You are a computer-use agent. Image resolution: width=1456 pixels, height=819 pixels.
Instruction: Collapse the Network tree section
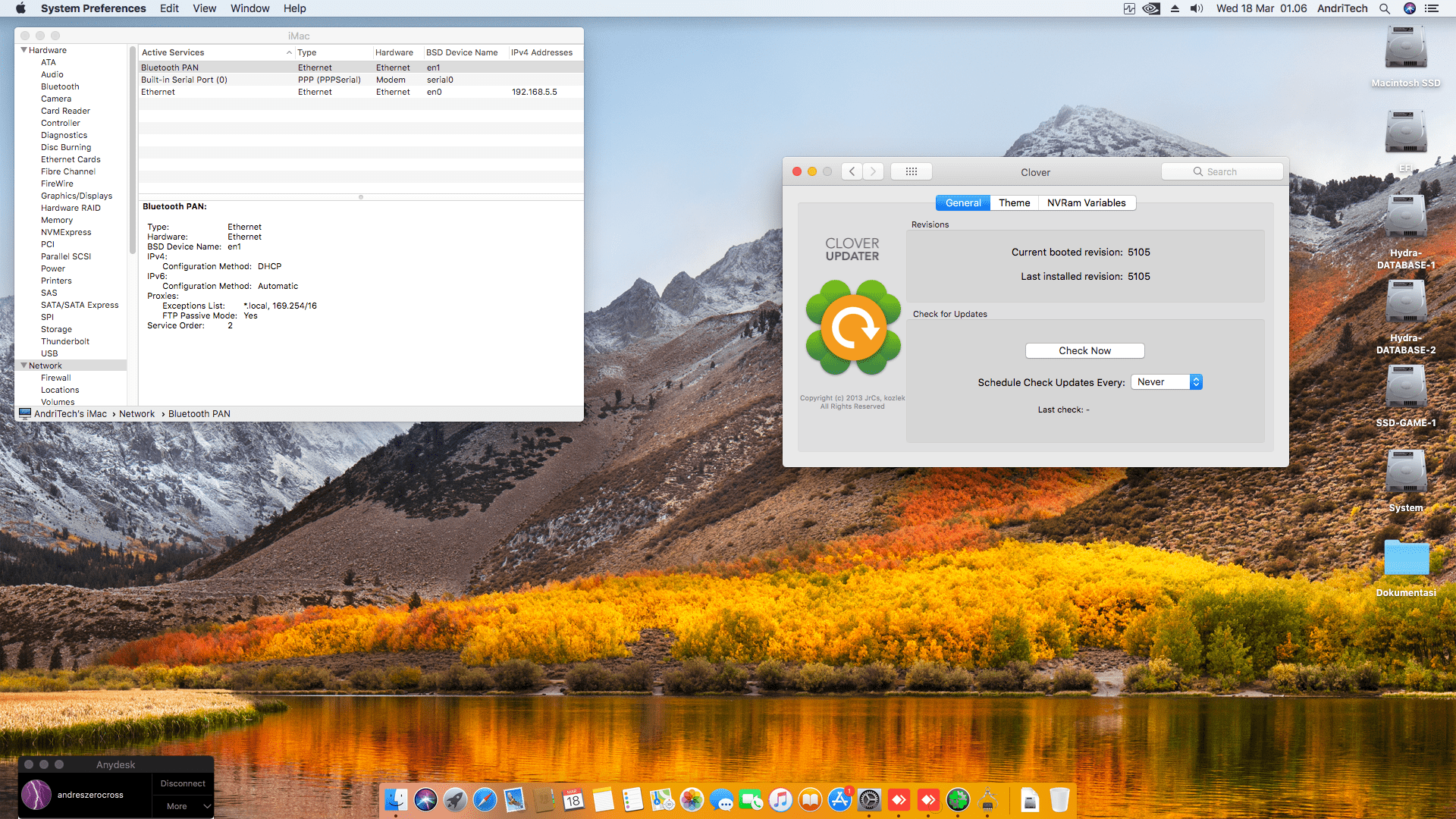(24, 366)
